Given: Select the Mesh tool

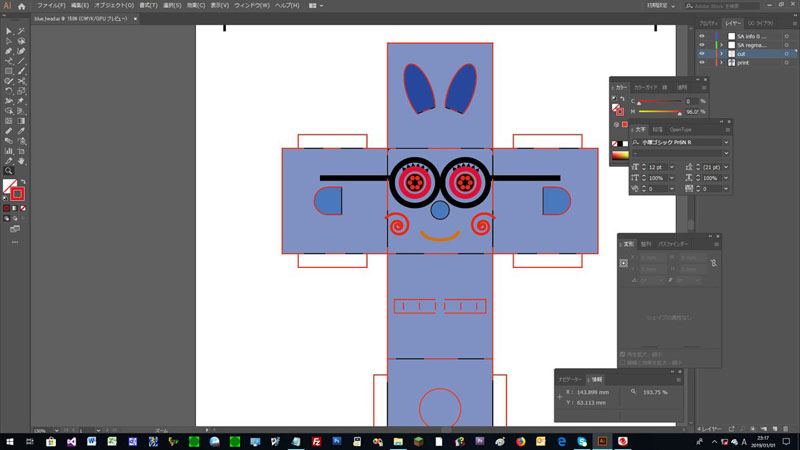Looking at the screenshot, I should [9, 121].
